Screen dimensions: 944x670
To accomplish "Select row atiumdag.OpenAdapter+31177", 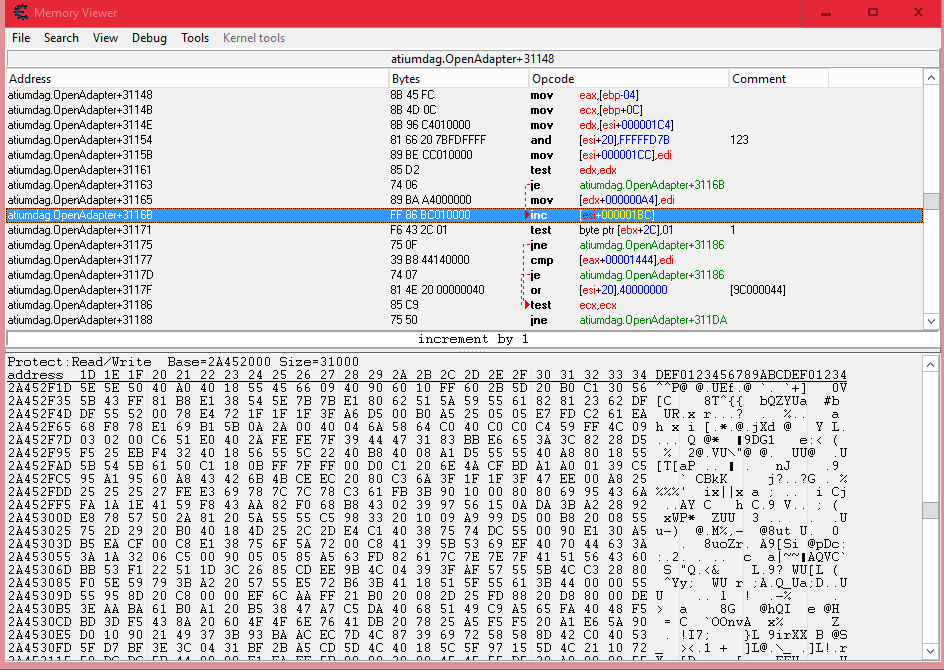I will [464, 260].
